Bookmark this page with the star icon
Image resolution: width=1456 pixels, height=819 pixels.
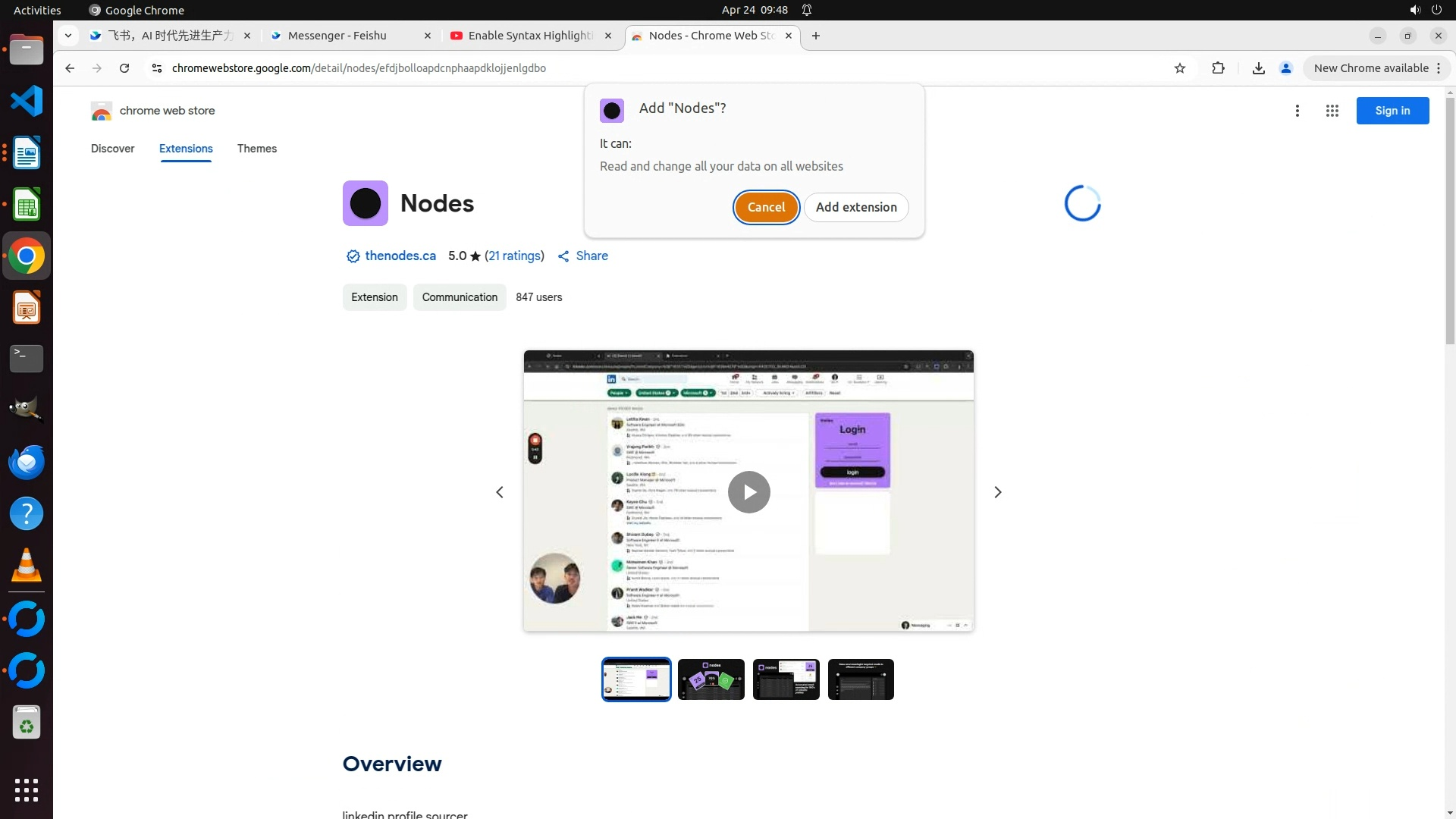(1180, 68)
